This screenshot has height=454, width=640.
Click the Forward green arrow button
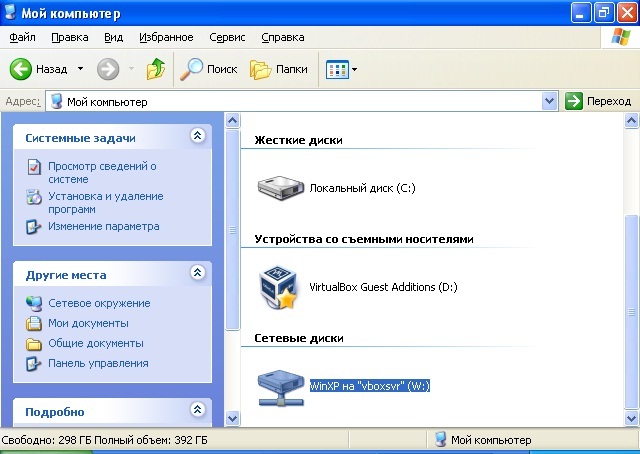coord(108,70)
